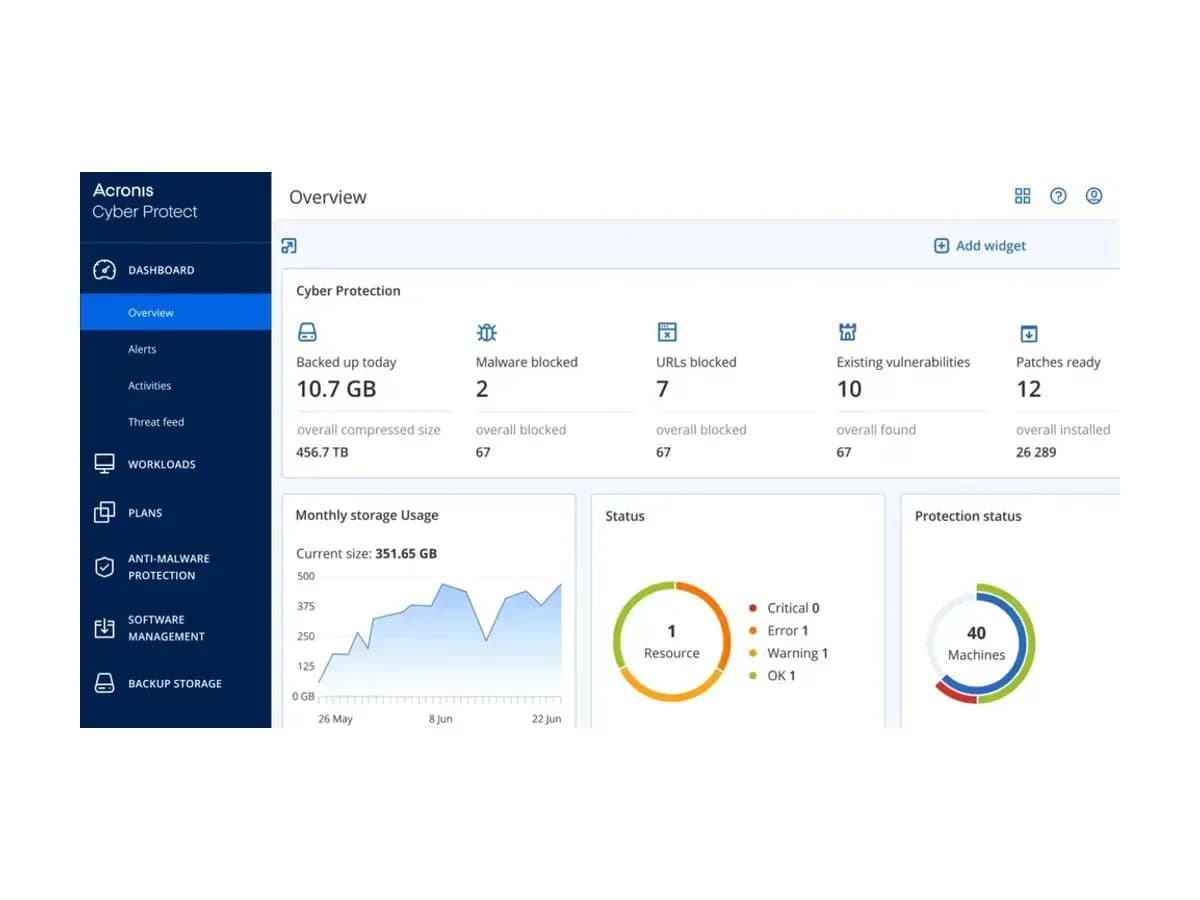Click the Malware blocked value 2
The height and width of the screenshot is (900, 1200).
(x=482, y=389)
